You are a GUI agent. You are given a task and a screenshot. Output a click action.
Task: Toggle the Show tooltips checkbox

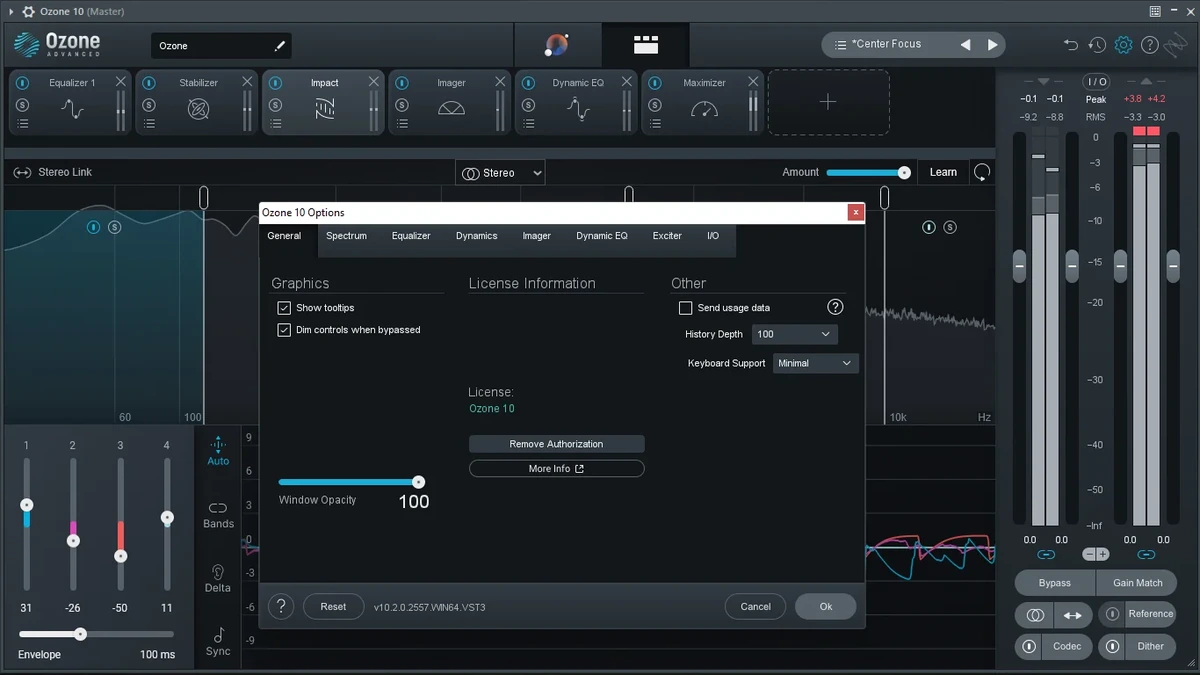(284, 308)
